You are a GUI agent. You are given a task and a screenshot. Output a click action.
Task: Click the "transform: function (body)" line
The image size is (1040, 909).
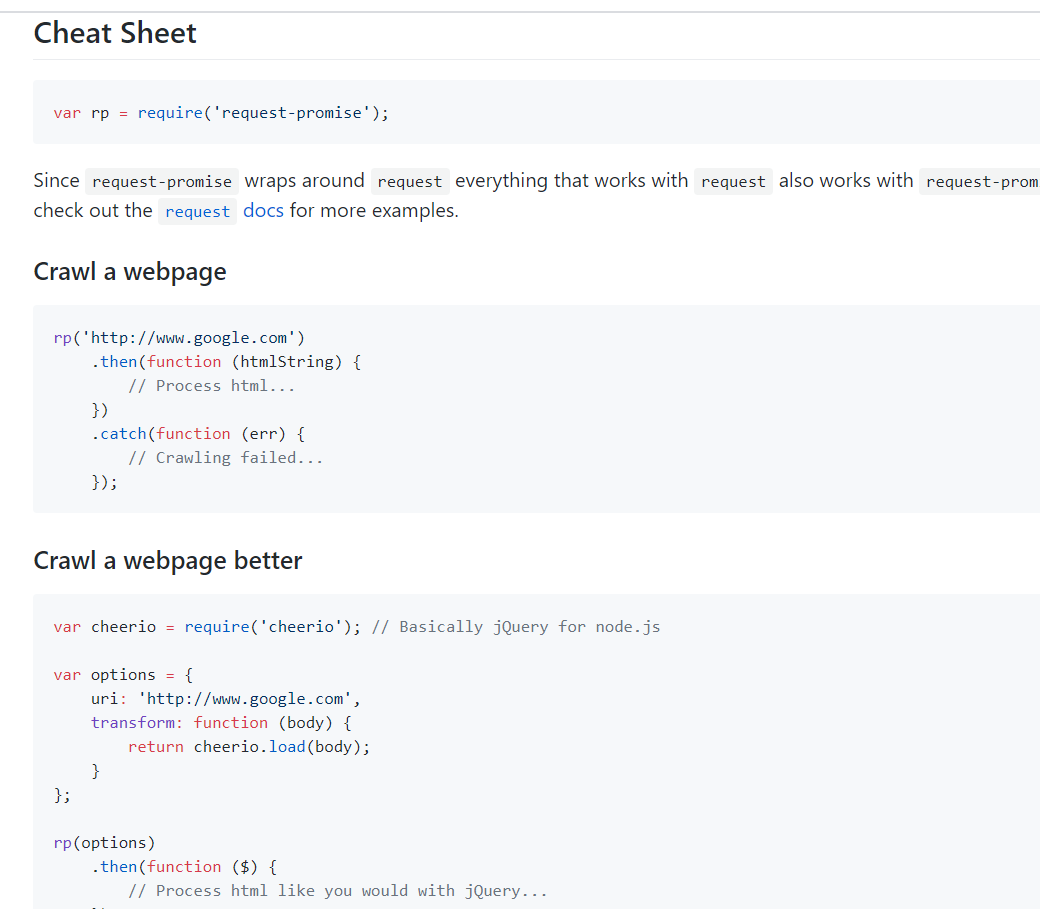(x=221, y=723)
